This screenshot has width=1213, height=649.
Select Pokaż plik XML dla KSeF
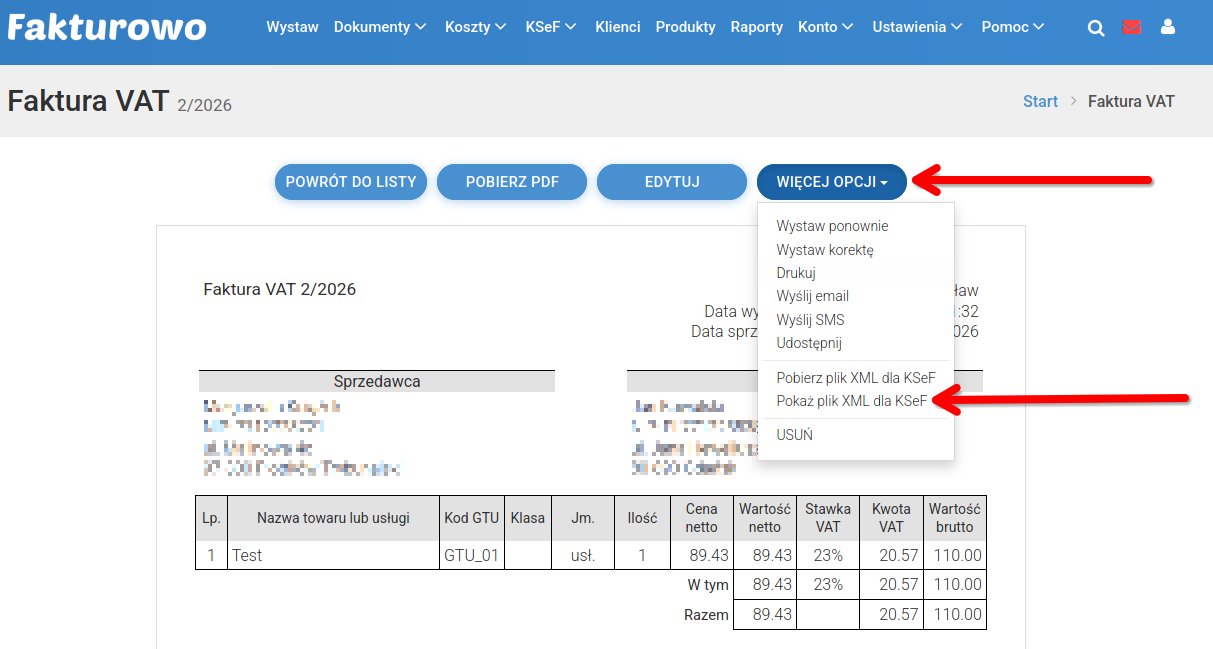click(x=851, y=401)
